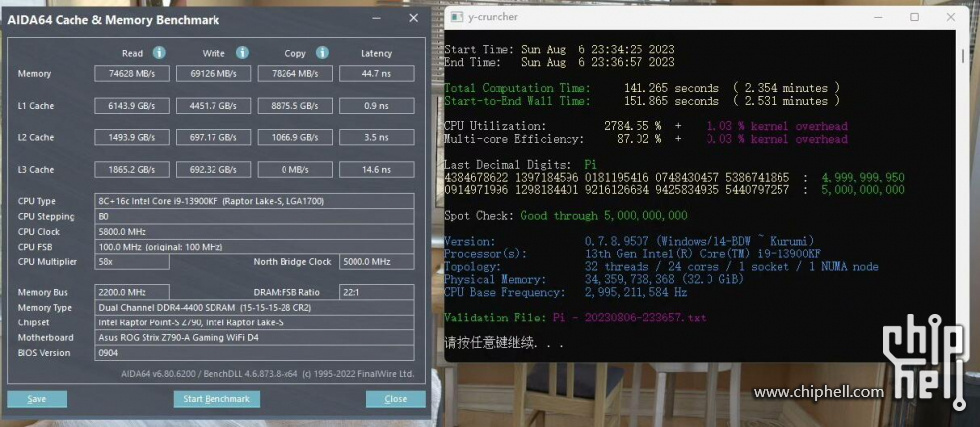Viewport: 980px width, 427px height.
Task: Click the CPU Clock field 5800.0 MHz
Action: pos(254,231)
